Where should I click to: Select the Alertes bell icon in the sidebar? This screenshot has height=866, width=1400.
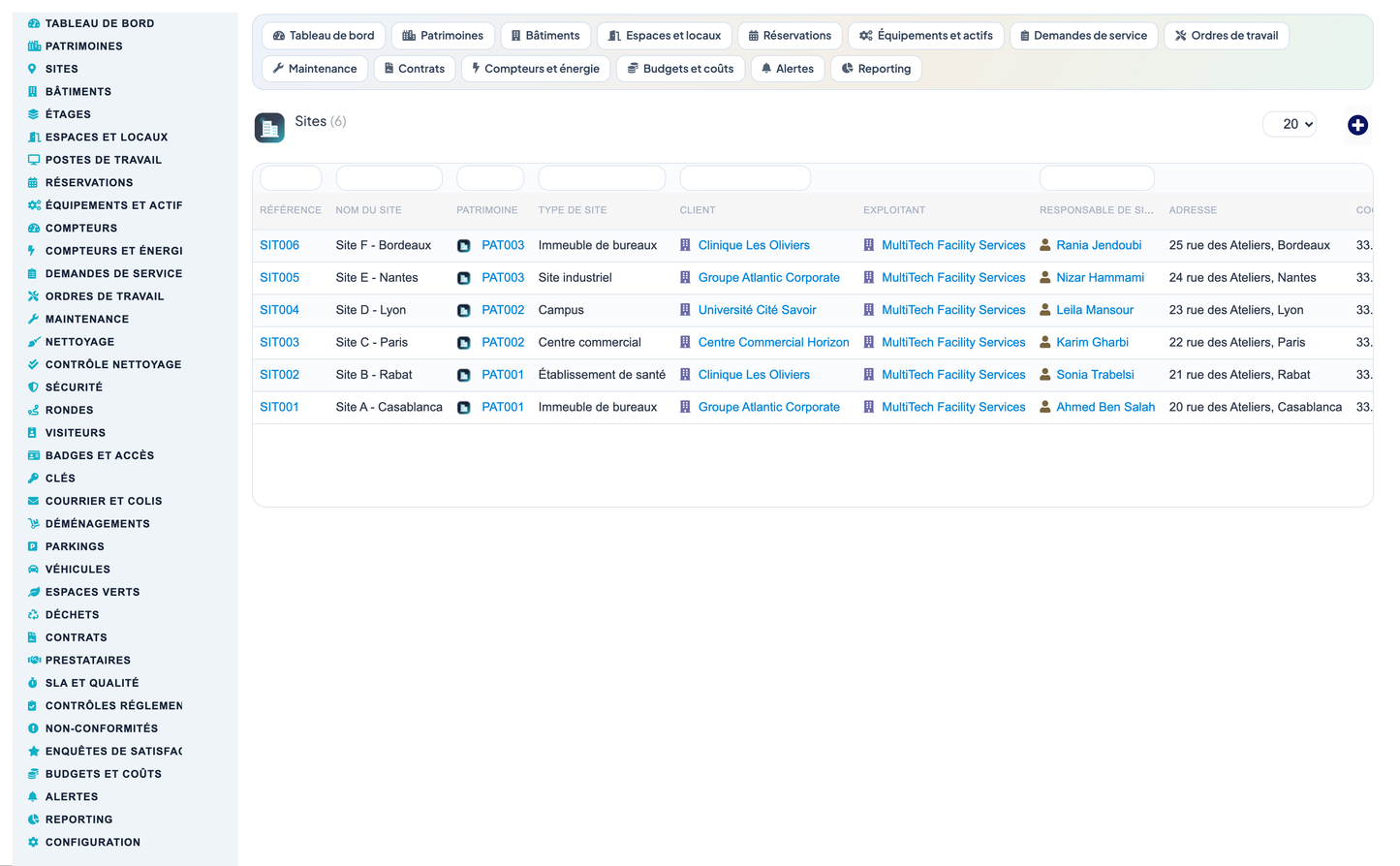point(33,797)
